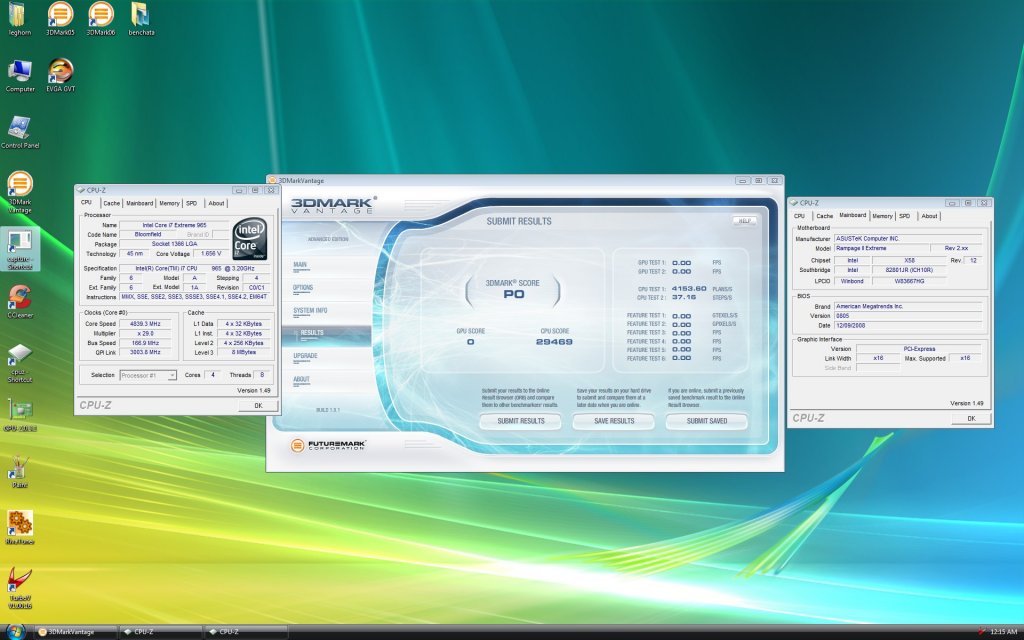Click the Core Speed value '4839.3 MHz'
Screen dimensions: 1024x640
click(x=145, y=324)
